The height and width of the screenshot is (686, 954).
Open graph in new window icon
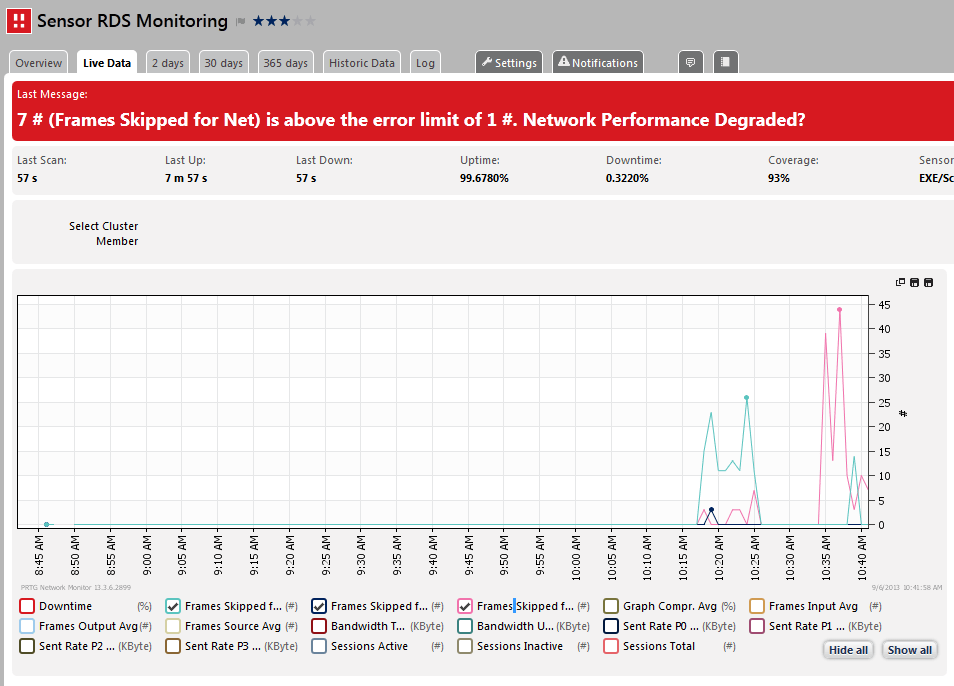[900, 282]
